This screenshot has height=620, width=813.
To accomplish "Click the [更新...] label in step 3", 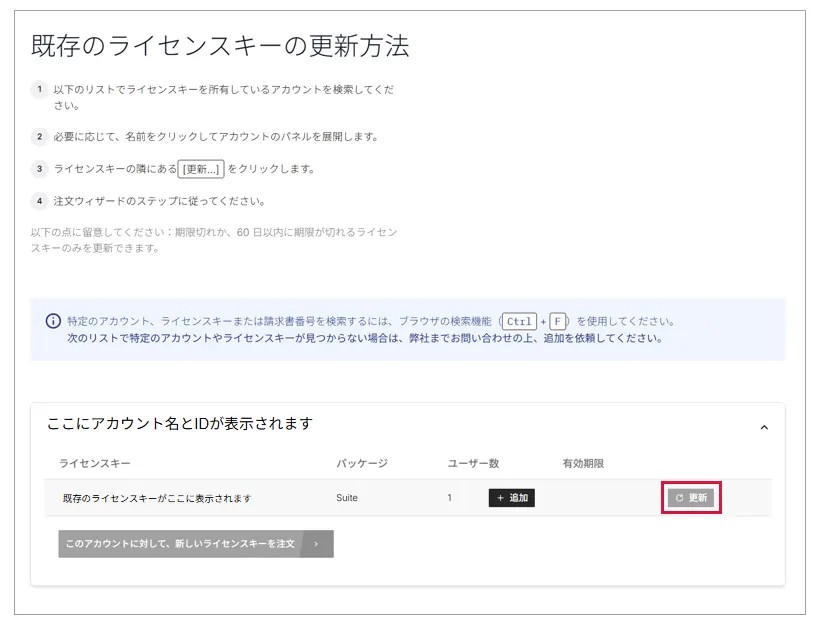I will click(x=203, y=169).
